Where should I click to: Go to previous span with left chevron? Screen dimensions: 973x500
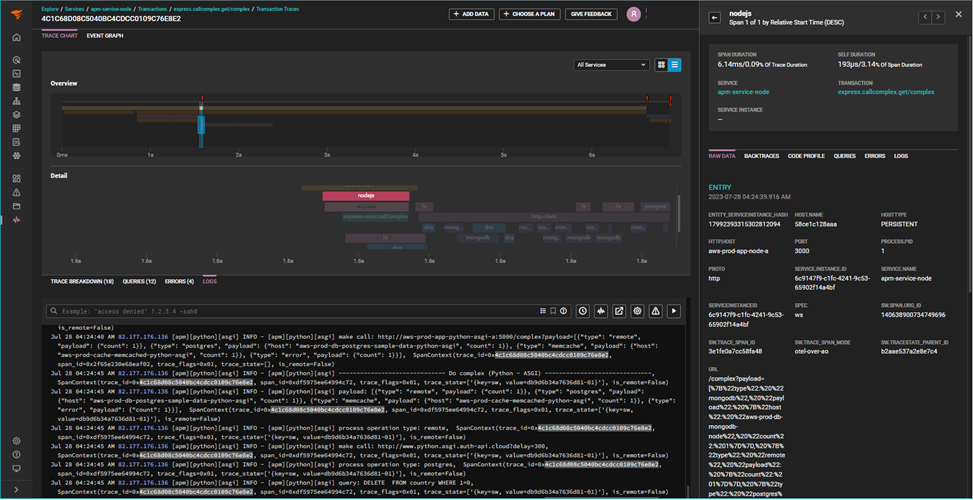[925, 17]
